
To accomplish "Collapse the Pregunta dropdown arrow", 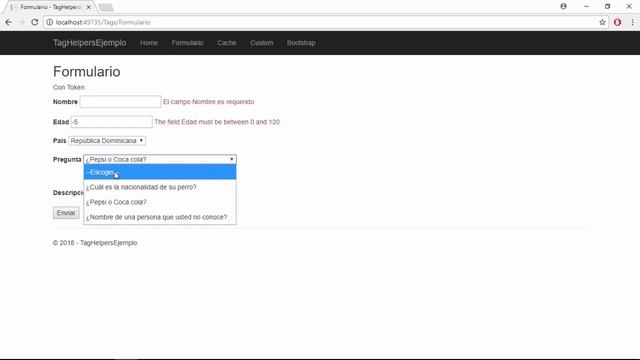I will (x=231, y=159).
